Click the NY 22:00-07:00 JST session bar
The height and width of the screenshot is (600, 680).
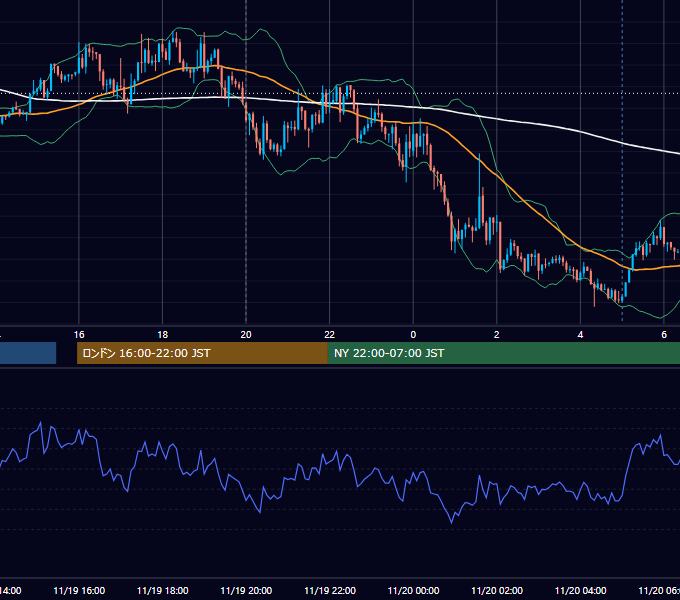[x=504, y=353]
